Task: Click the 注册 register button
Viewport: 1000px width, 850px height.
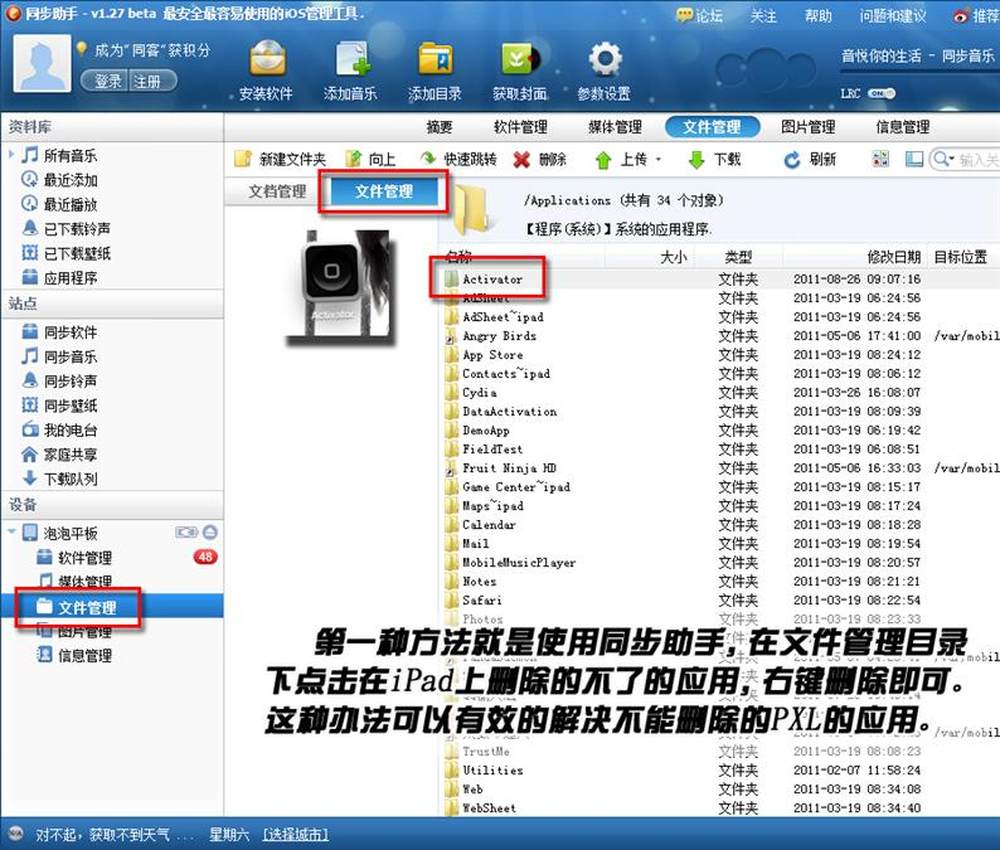Action: pyautogui.click(x=152, y=81)
